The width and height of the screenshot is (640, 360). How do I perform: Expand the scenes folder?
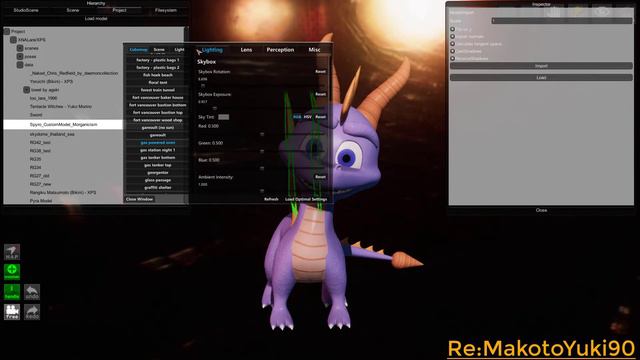(x=20, y=48)
